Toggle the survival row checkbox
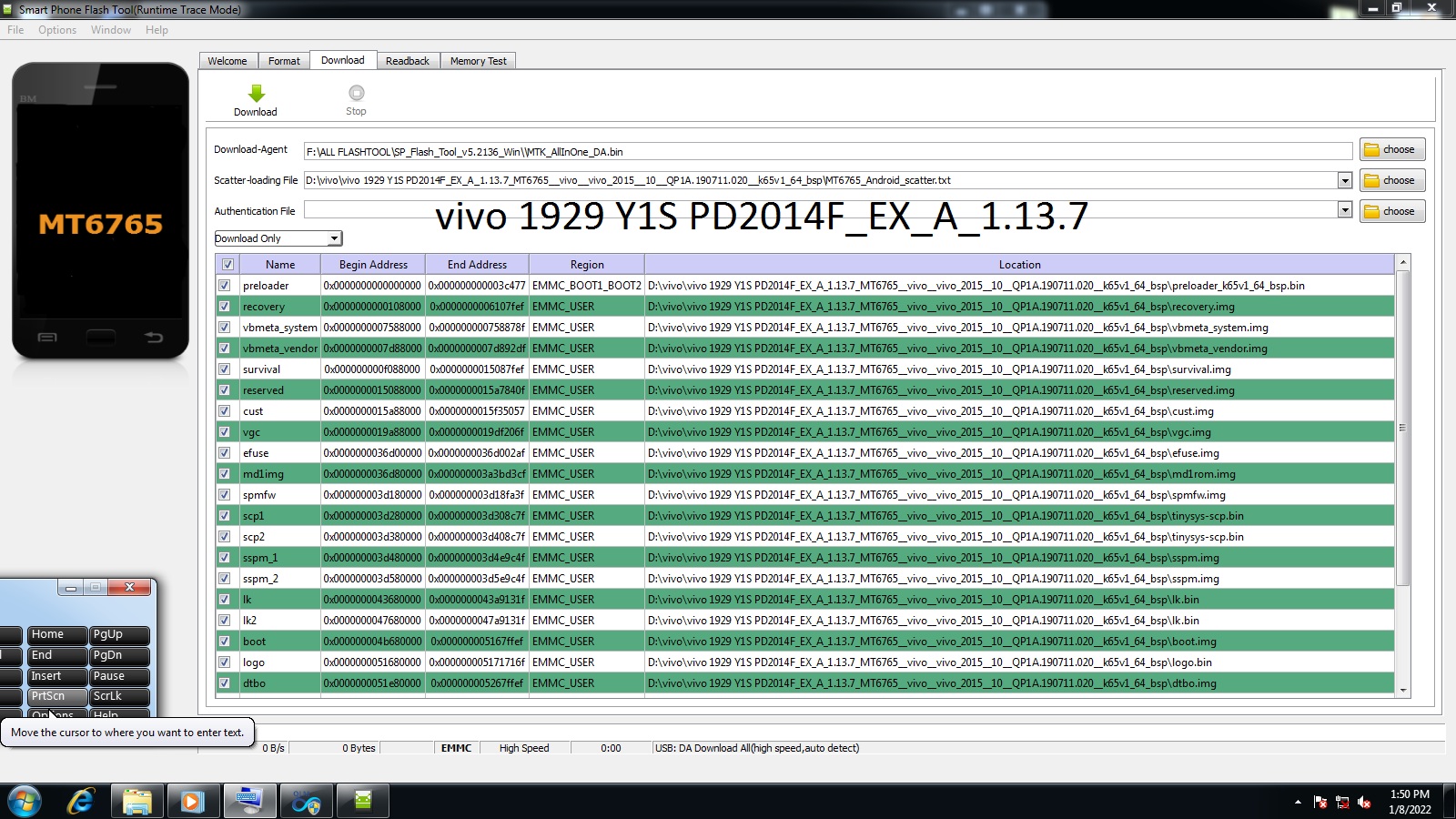This screenshot has height=819, width=1456. pyautogui.click(x=225, y=369)
